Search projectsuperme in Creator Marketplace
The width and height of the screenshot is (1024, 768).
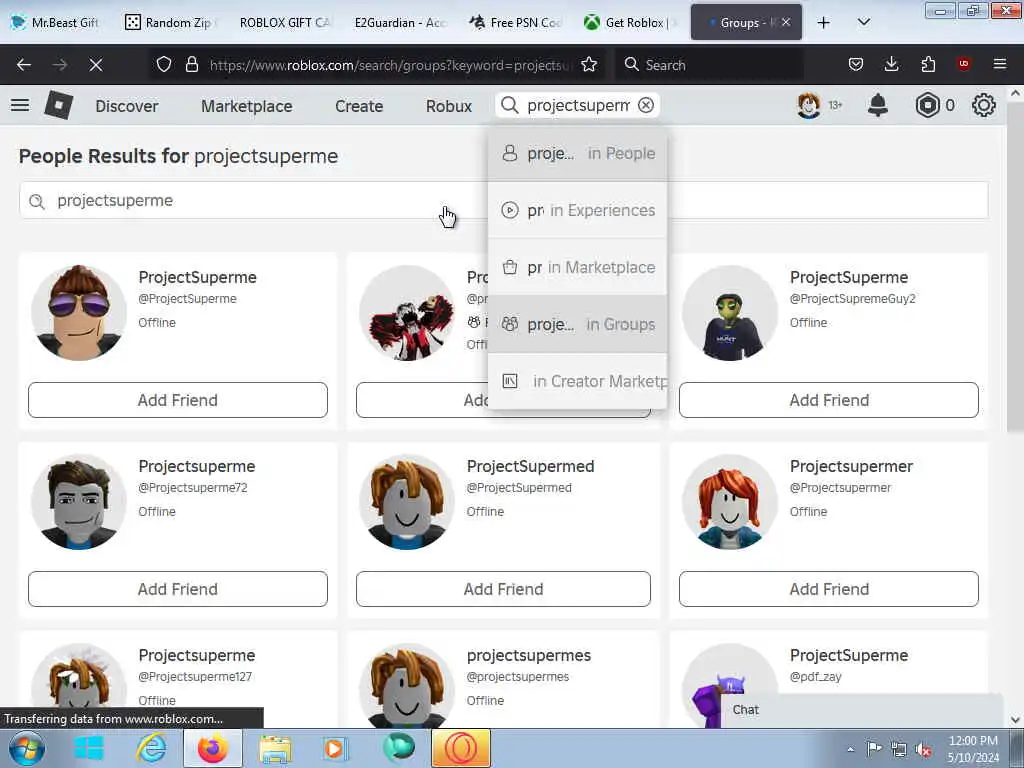577,381
